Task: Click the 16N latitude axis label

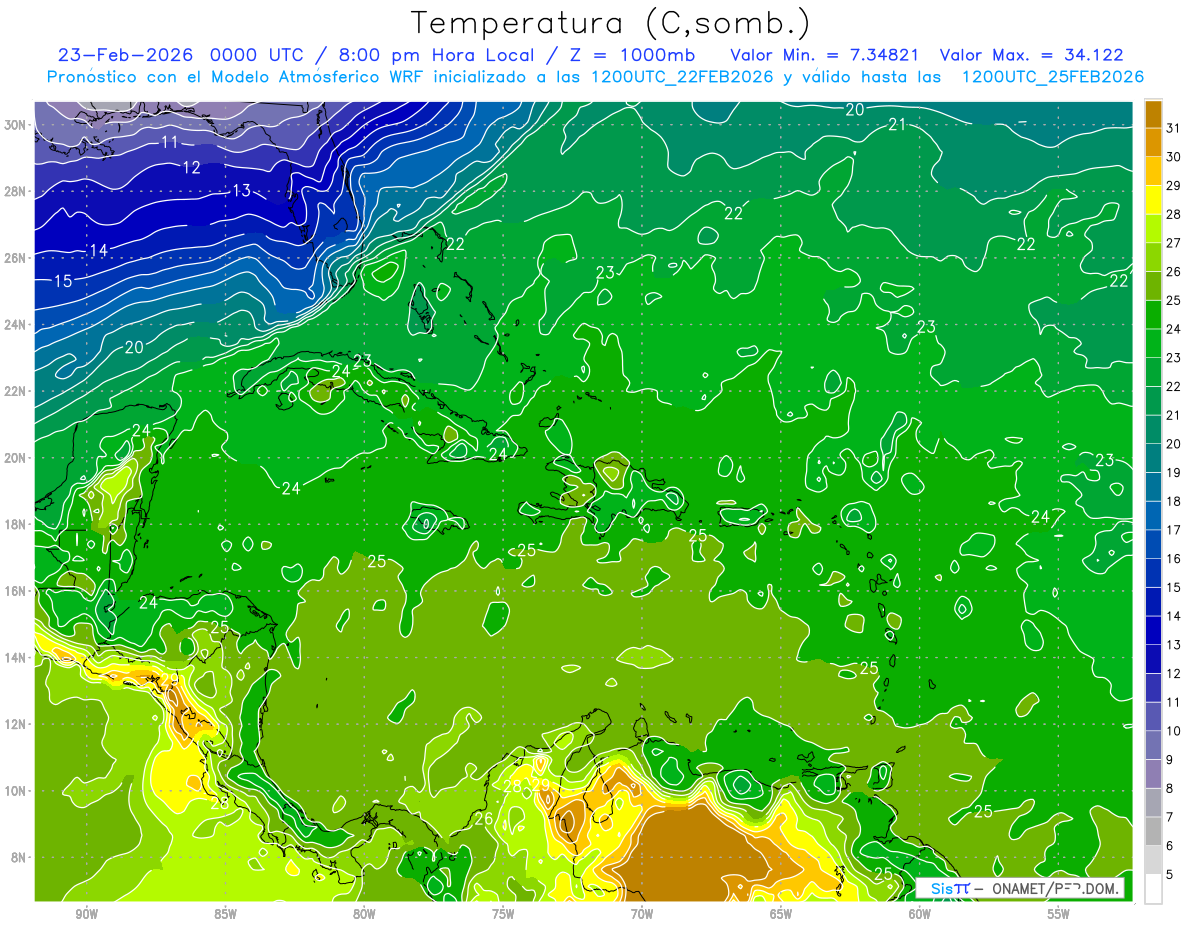Action: [x=17, y=591]
